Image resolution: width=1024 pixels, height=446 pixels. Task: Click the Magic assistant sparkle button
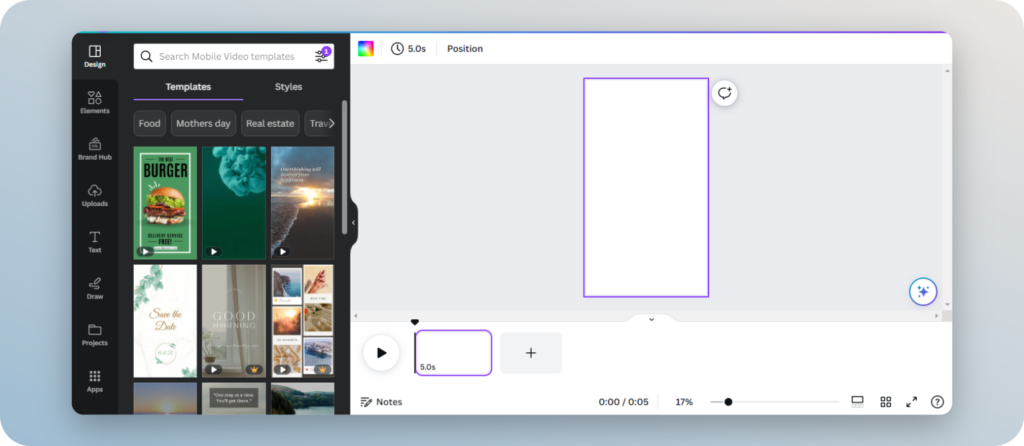click(x=922, y=291)
